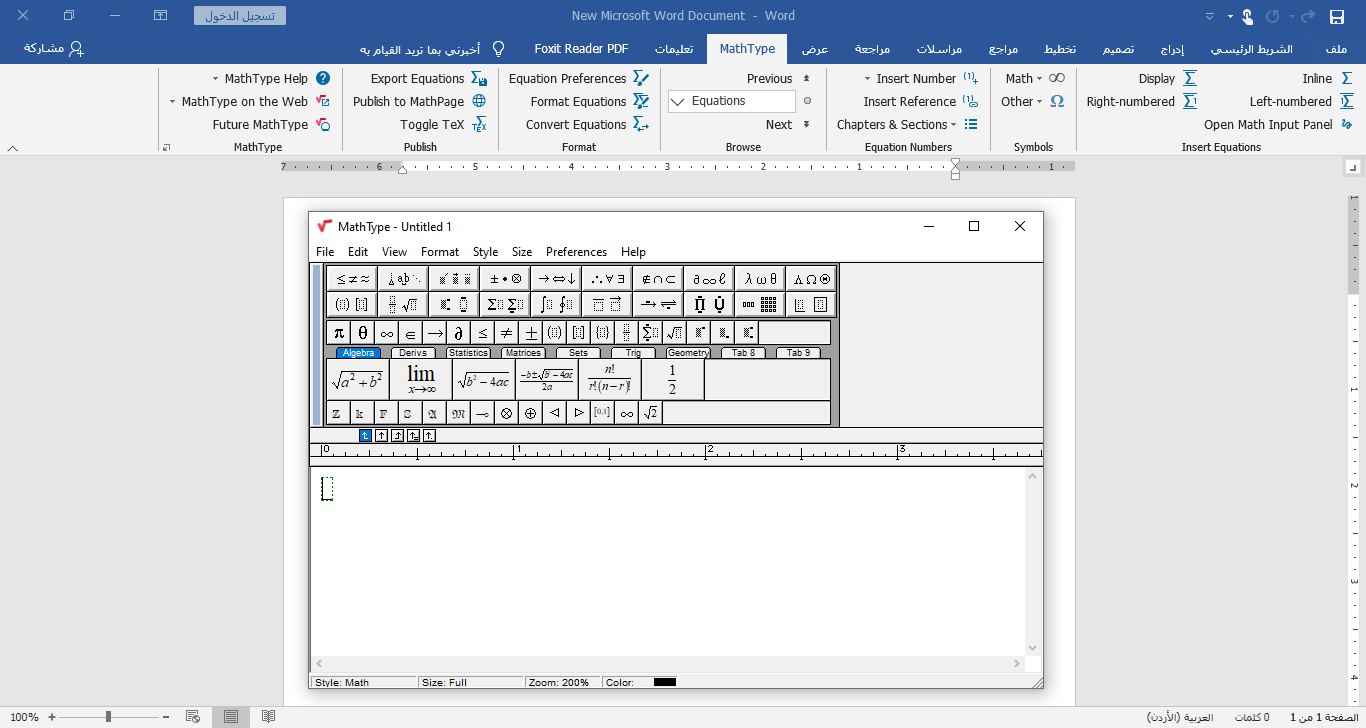The height and width of the screenshot is (728, 1366).
Task: Insert the pi symbol from the small bar
Action: pyautogui.click(x=339, y=333)
